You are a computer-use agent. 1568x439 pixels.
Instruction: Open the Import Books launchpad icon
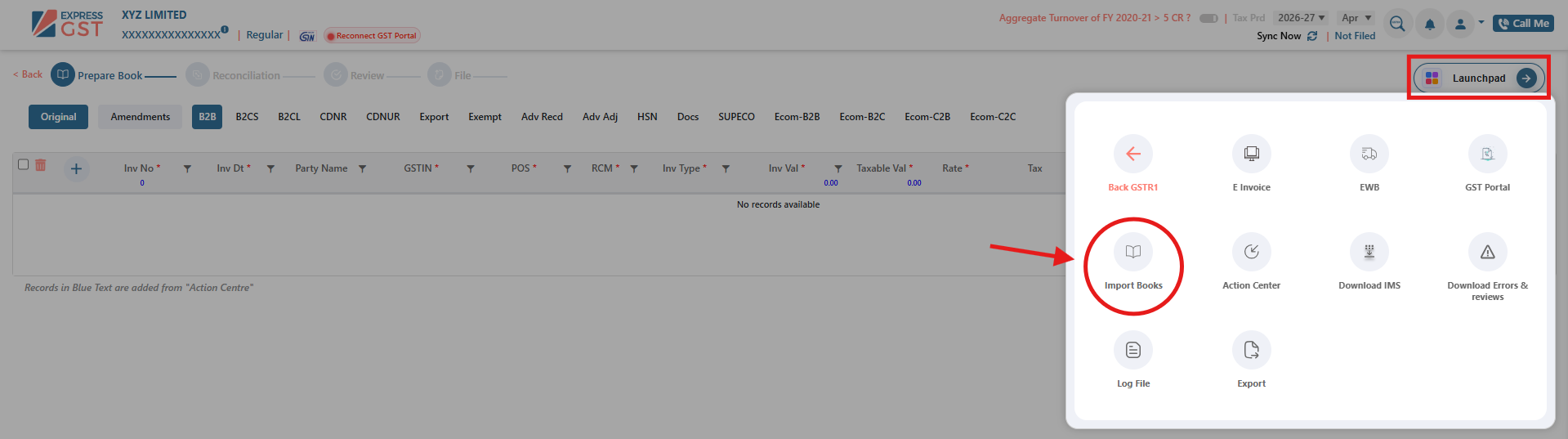[1132, 253]
